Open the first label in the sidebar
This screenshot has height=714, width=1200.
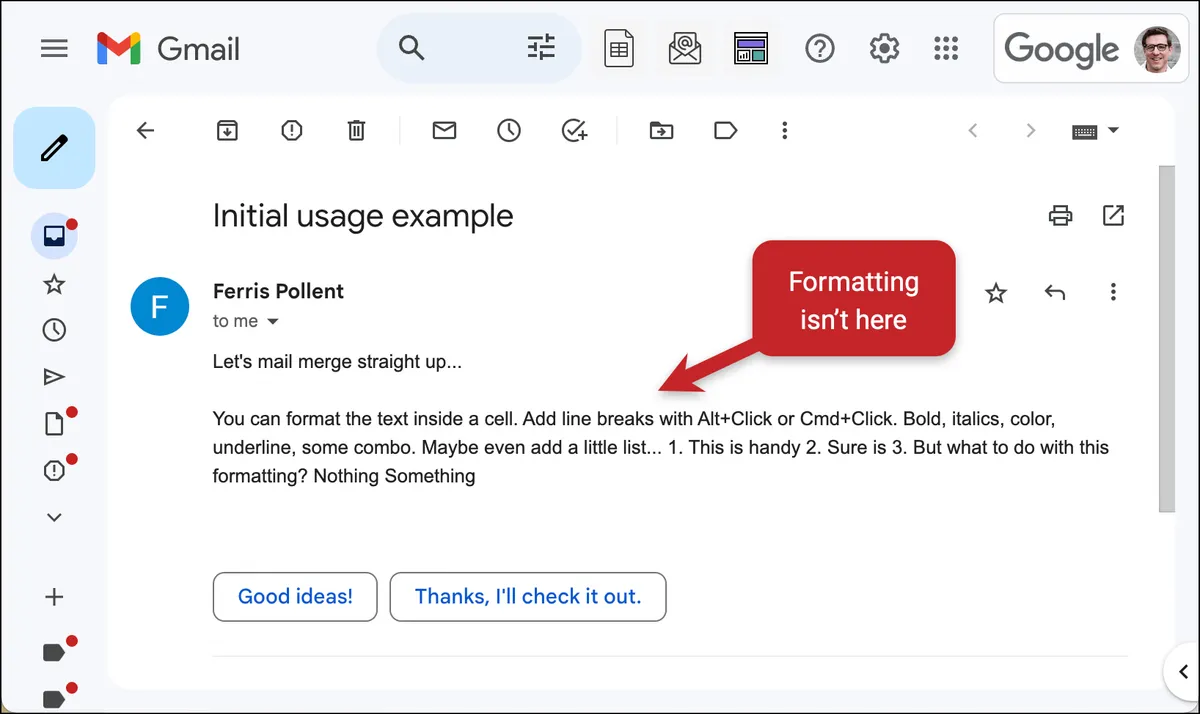(54, 652)
